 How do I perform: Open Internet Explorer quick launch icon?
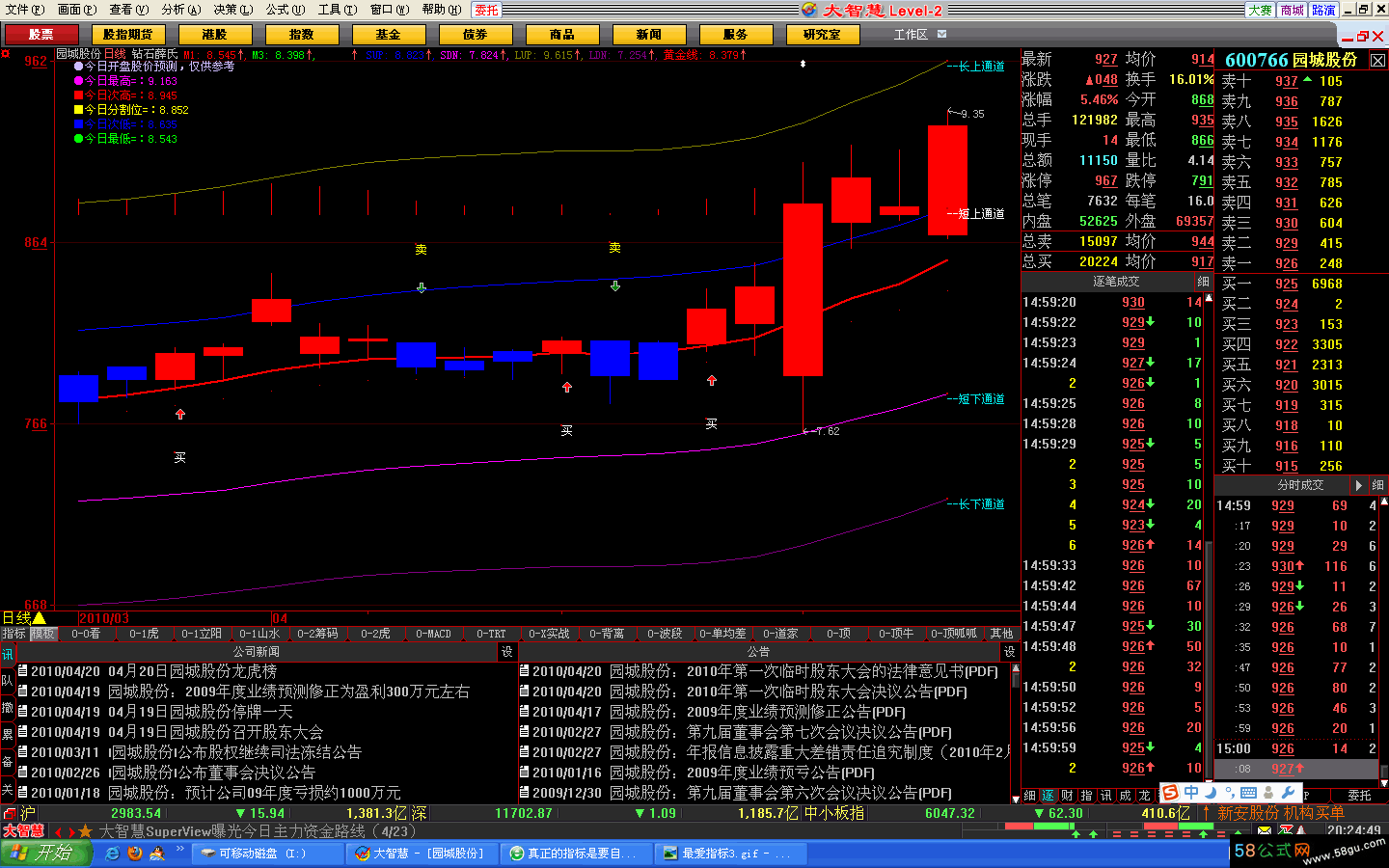[x=113, y=854]
